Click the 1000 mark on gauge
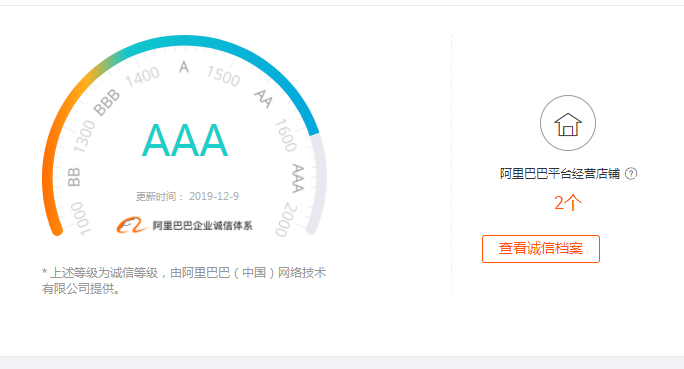The image size is (684, 369). tap(81, 218)
